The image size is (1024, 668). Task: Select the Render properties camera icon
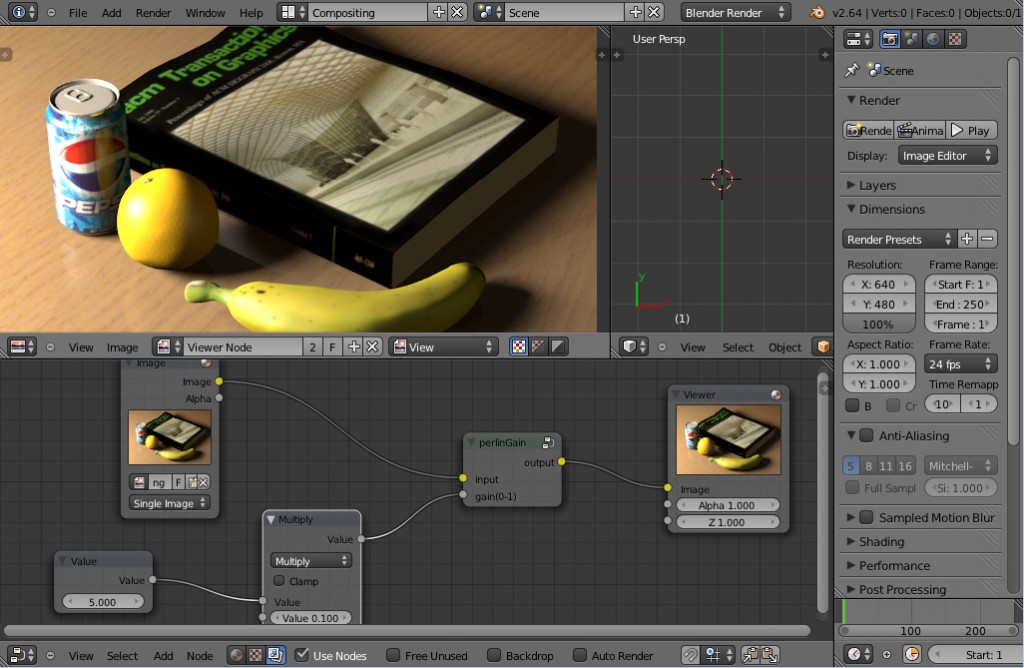(x=890, y=37)
